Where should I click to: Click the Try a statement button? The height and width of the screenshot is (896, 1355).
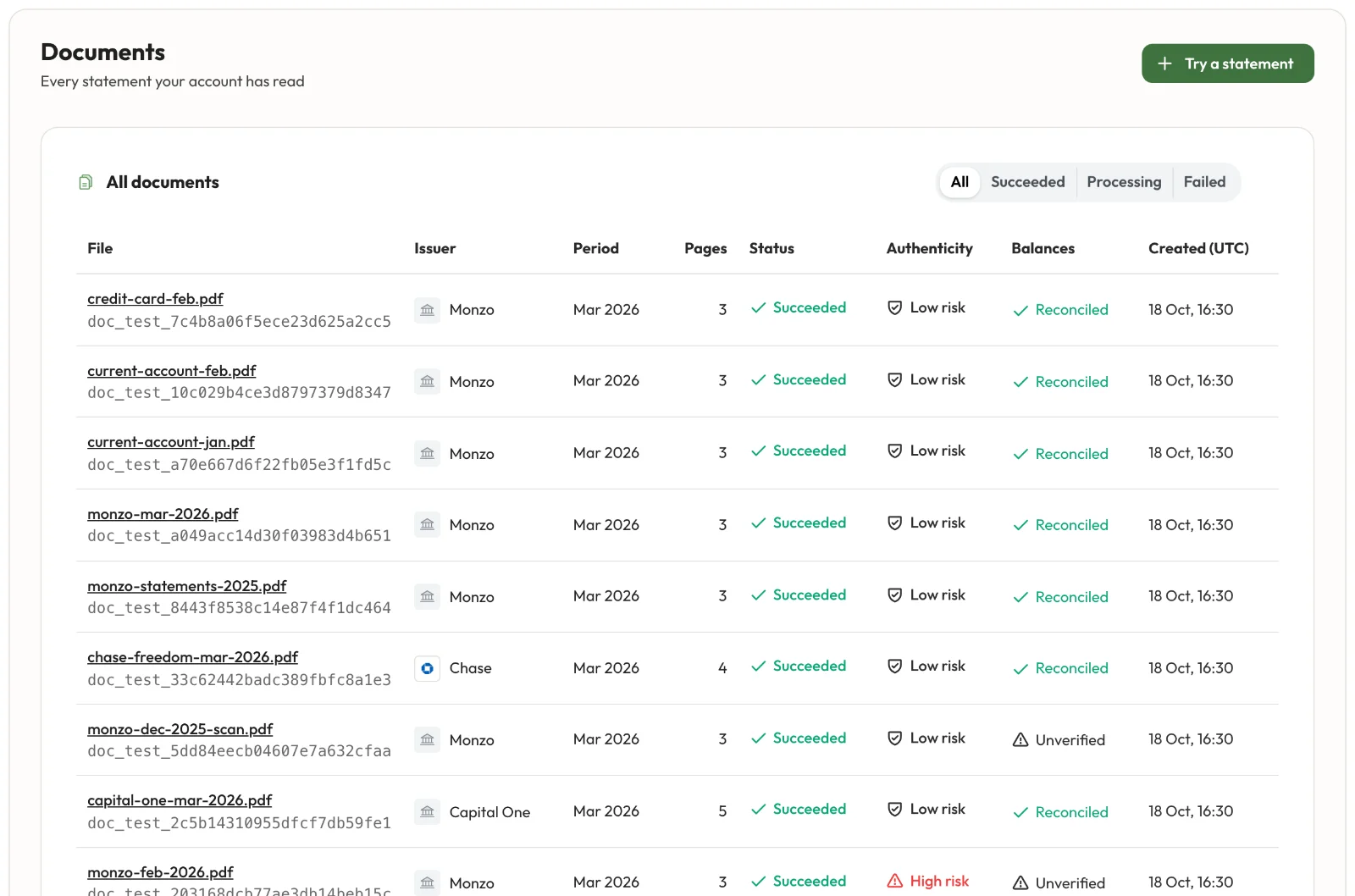1227,64
